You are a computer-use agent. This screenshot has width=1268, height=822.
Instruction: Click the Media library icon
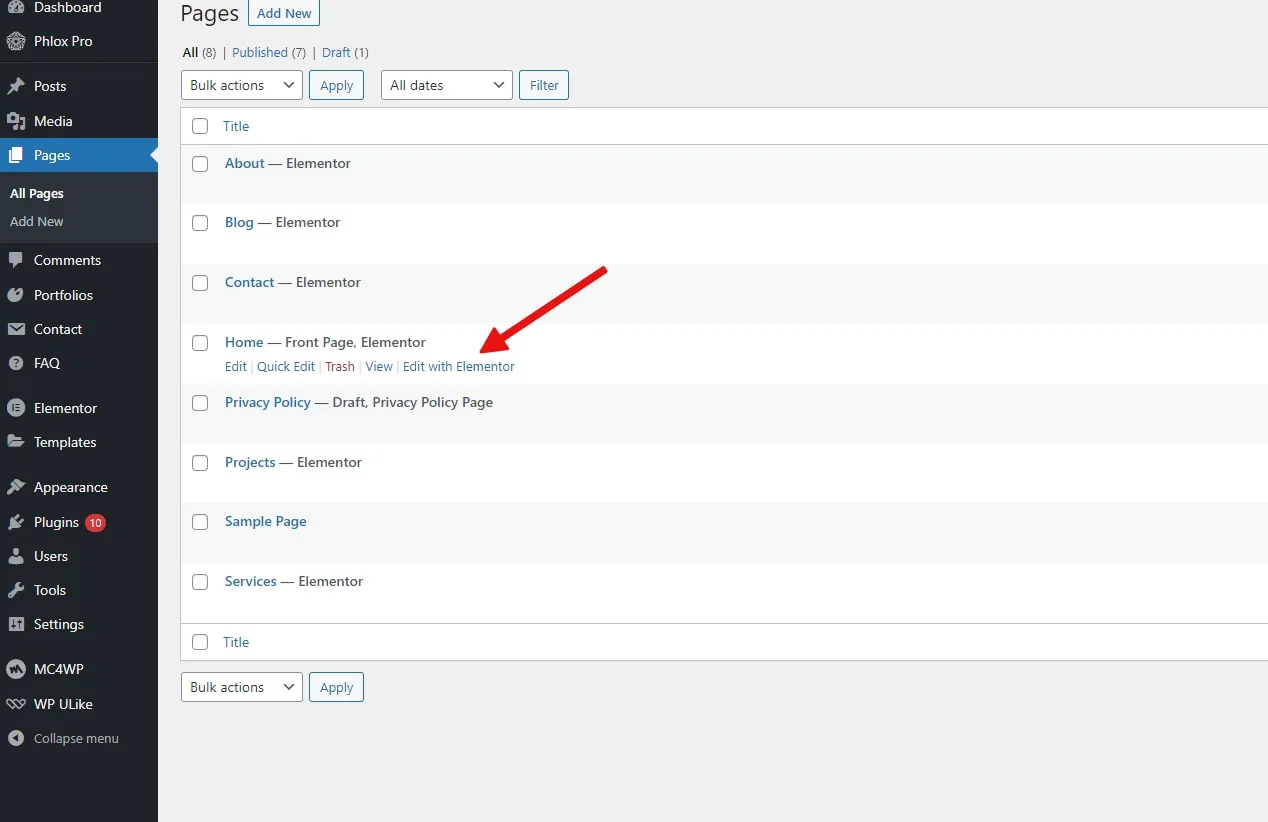pos(16,121)
